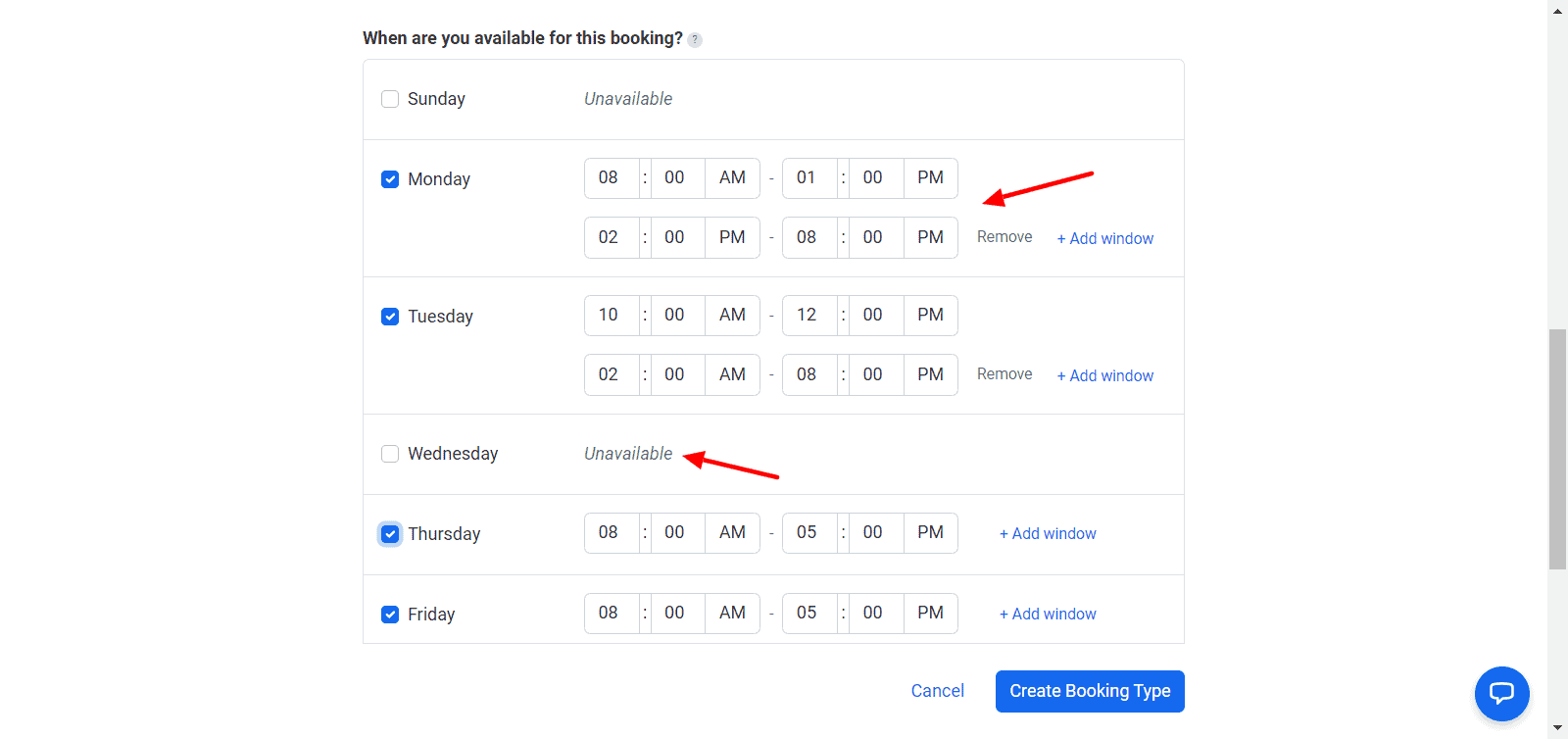Select Friday end time minutes field
The image size is (1568, 739).
pos(872,614)
